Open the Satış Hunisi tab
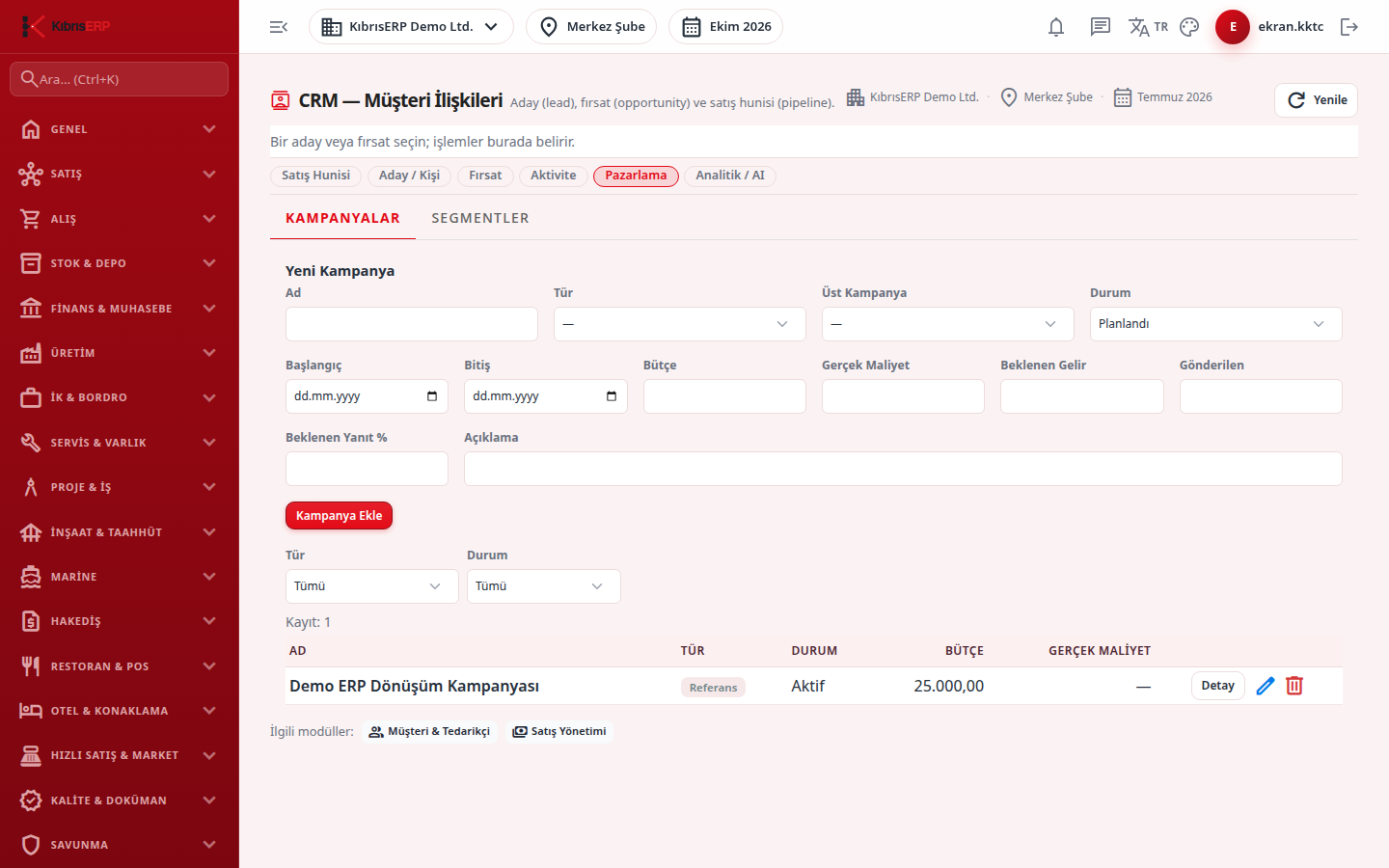The image size is (1389, 868). 316,176
